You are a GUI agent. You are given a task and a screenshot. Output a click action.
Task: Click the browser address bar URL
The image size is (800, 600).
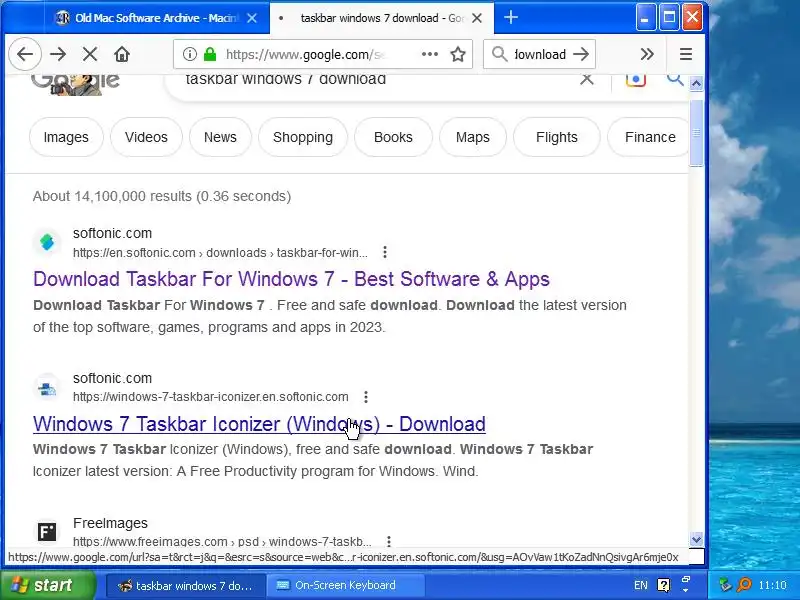pyautogui.click(x=305, y=54)
